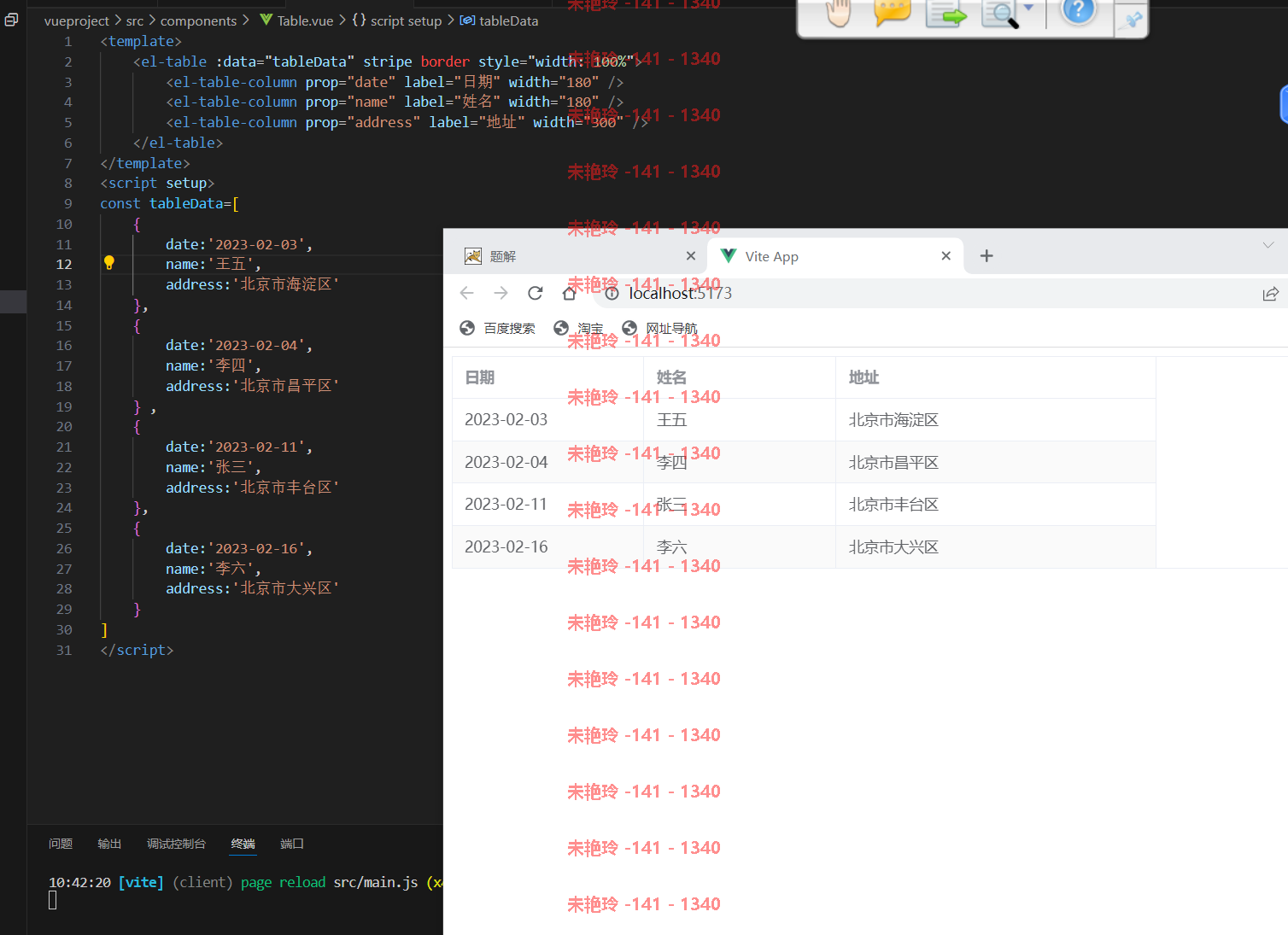Open a new browser tab with plus
The image size is (1288, 935).
[x=986, y=255]
